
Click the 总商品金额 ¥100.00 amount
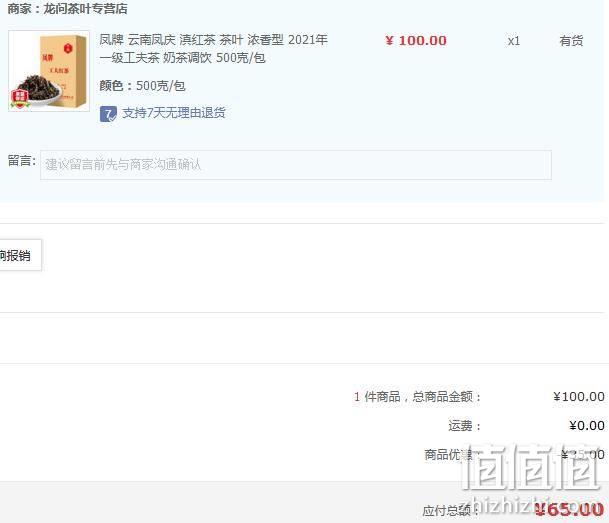coord(579,396)
